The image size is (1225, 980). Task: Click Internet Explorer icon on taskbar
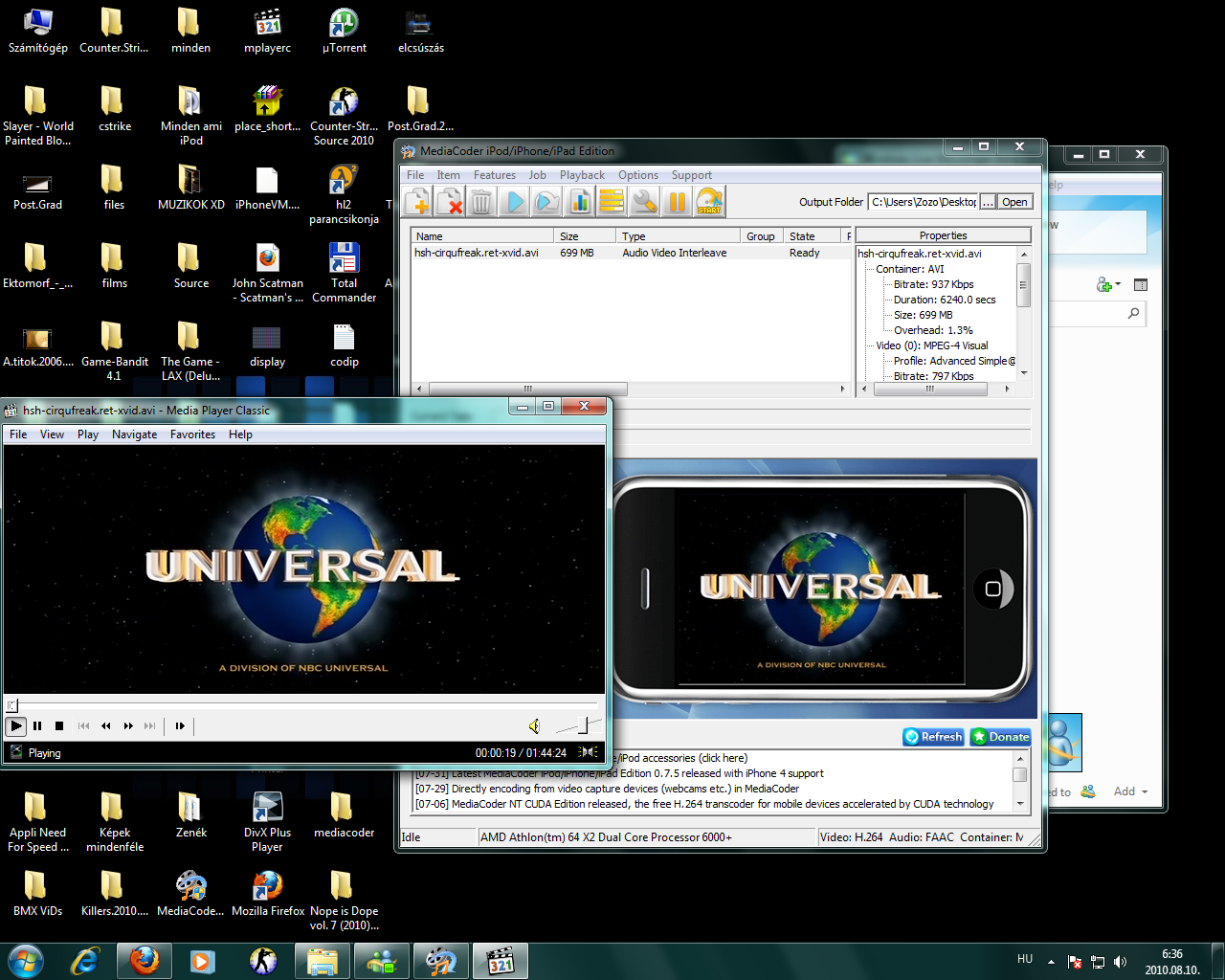tap(85, 960)
